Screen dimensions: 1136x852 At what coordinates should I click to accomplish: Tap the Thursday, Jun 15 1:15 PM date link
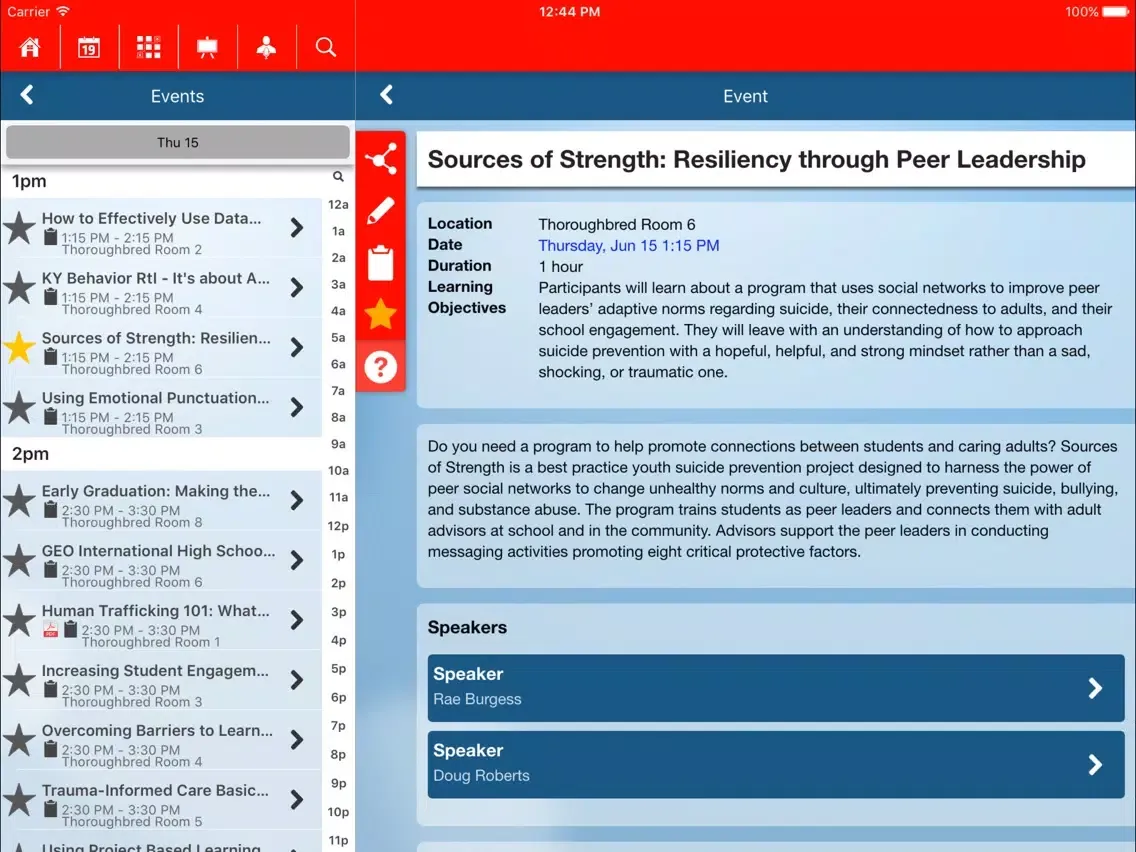pyautogui.click(x=629, y=246)
